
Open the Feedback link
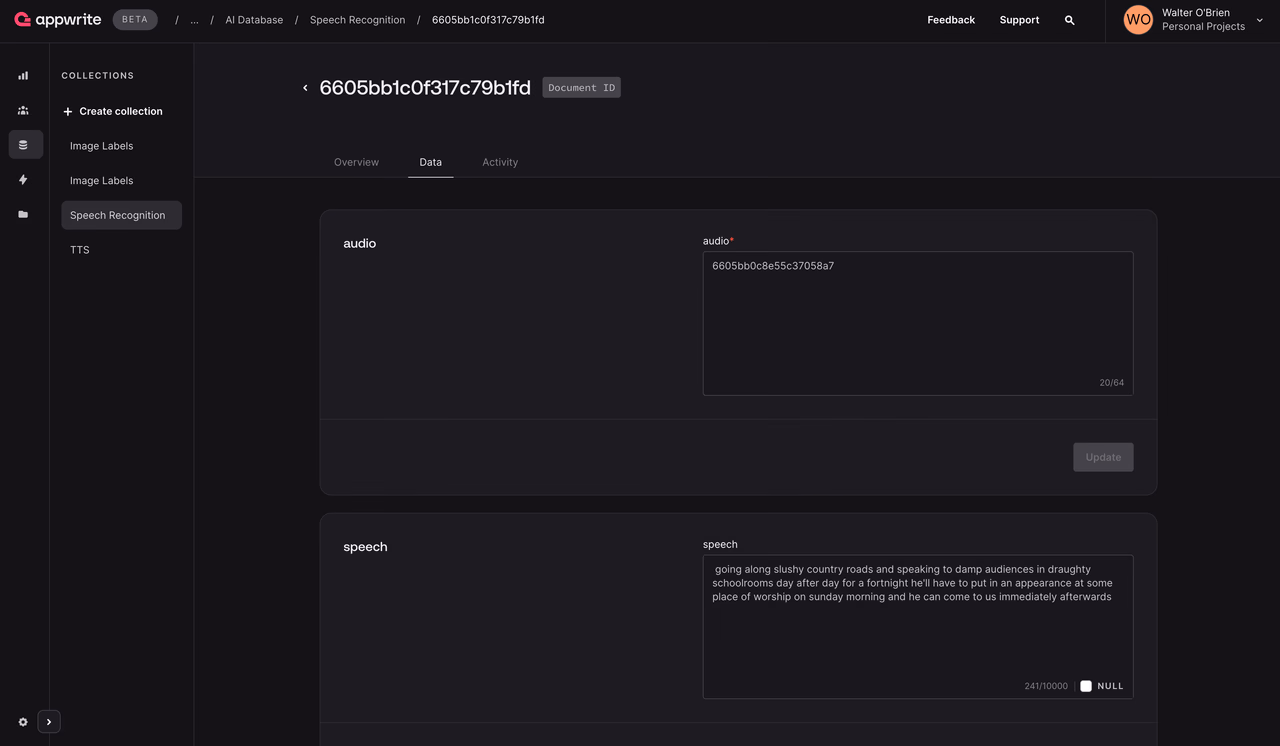(x=951, y=20)
